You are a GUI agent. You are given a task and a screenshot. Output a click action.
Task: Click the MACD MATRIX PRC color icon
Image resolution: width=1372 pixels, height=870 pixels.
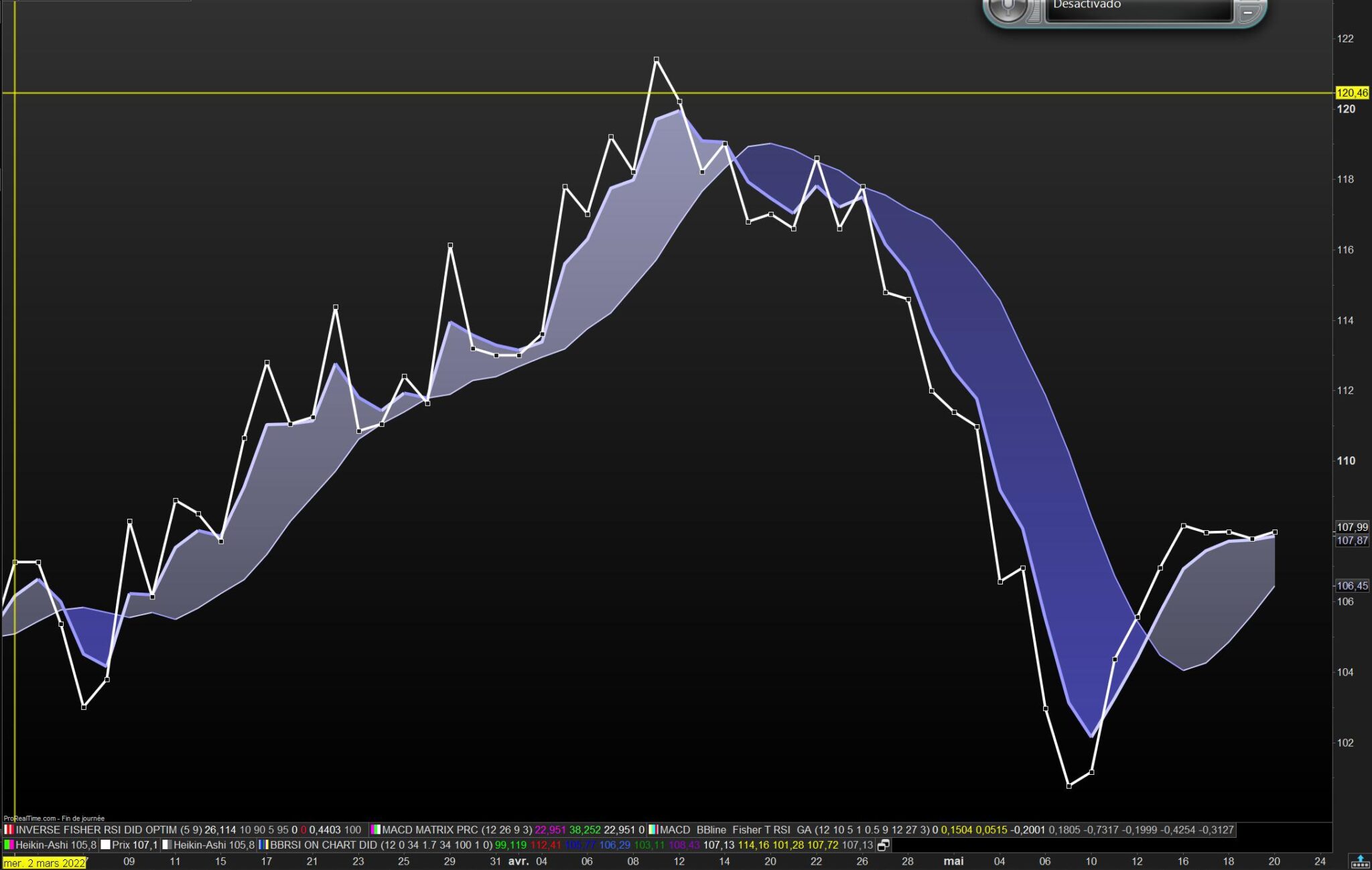pyautogui.click(x=375, y=830)
